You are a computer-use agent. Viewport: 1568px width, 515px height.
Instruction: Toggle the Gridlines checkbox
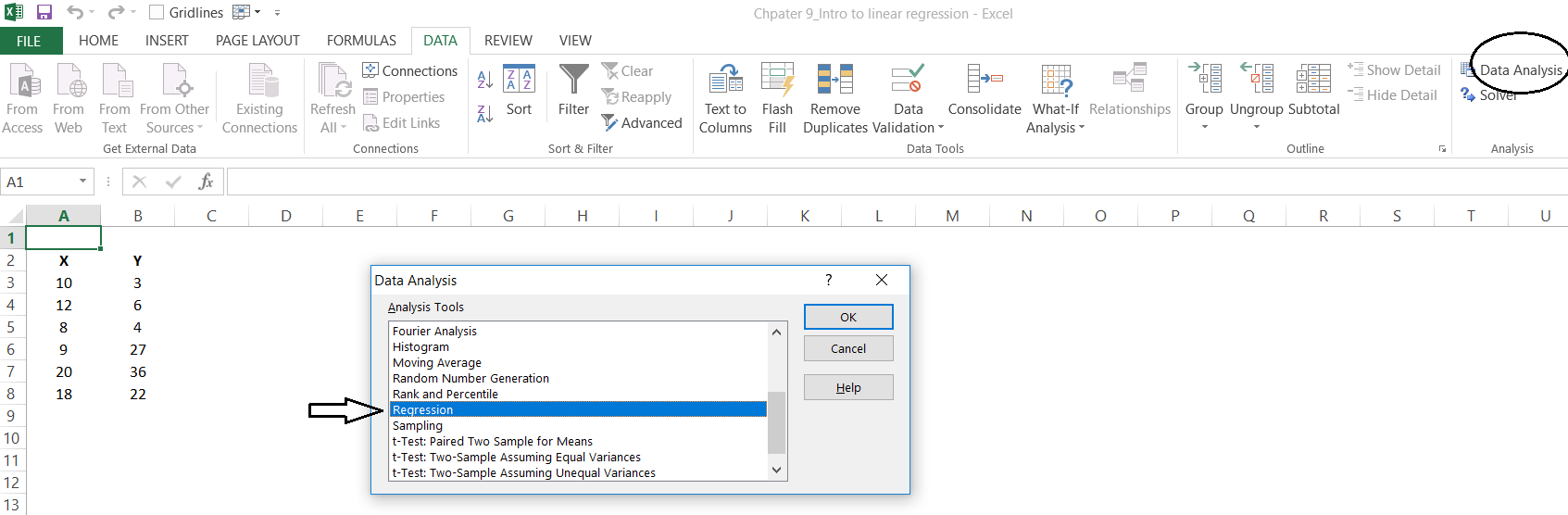[157, 13]
